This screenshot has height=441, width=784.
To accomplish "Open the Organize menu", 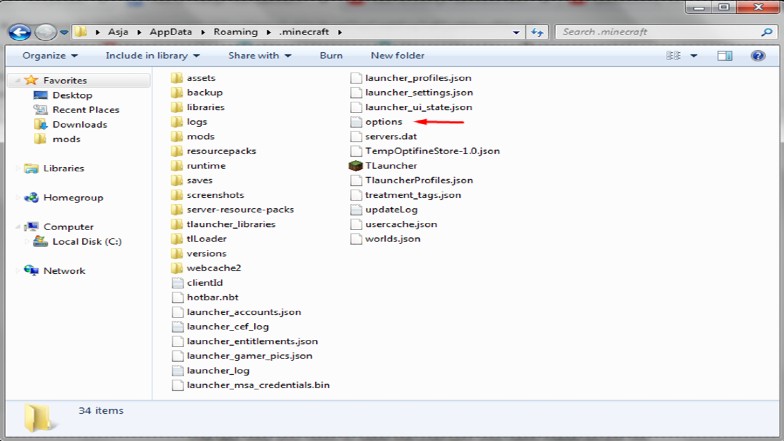I will (50, 56).
